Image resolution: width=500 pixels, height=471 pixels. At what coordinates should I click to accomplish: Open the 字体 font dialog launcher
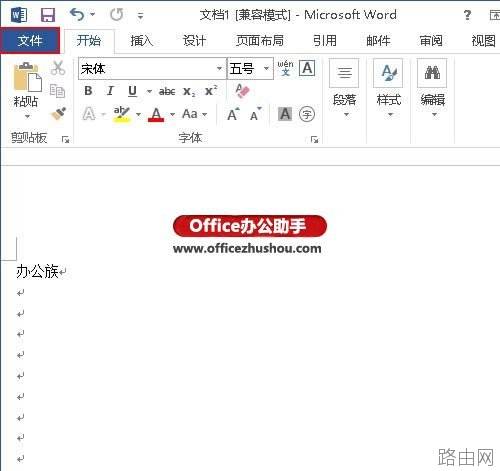(314, 140)
